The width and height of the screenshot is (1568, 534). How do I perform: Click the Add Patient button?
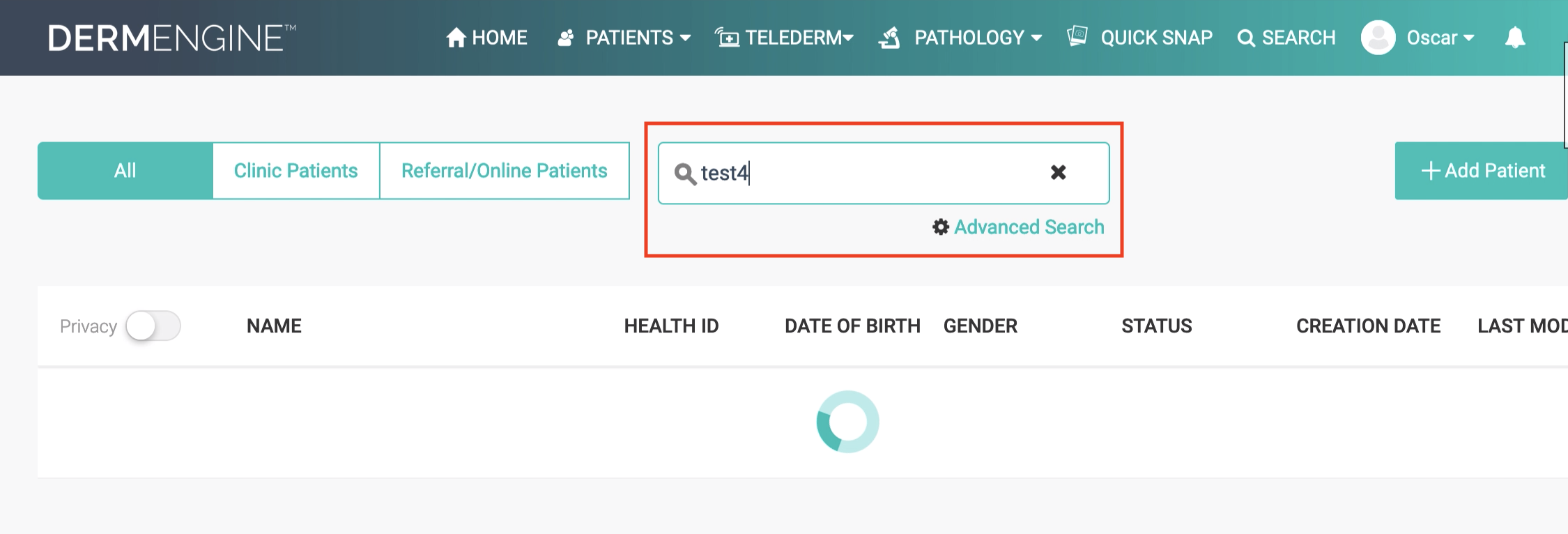pyautogui.click(x=1482, y=171)
